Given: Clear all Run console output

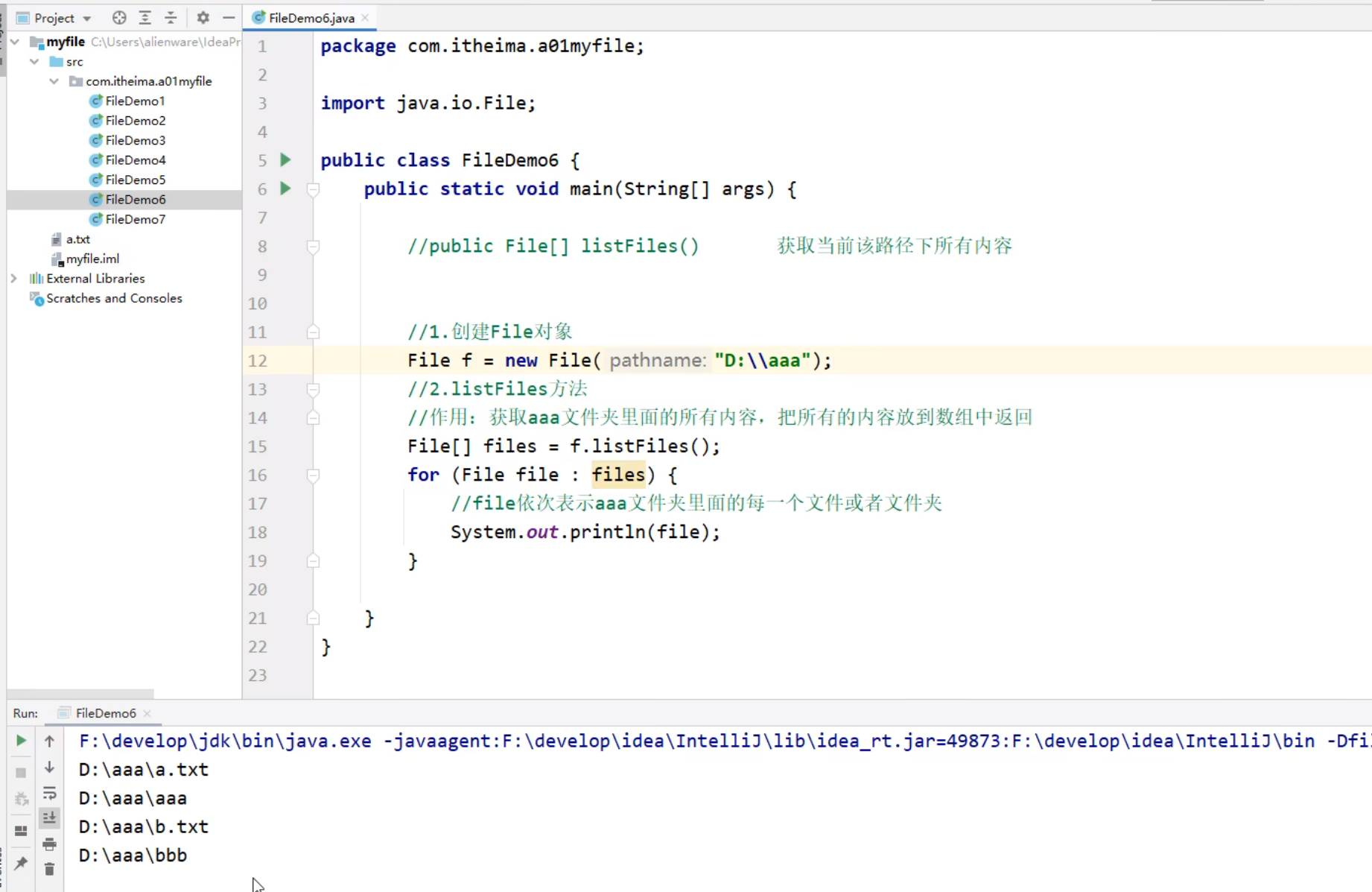Looking at the screenshot, I should pos(50,869).
